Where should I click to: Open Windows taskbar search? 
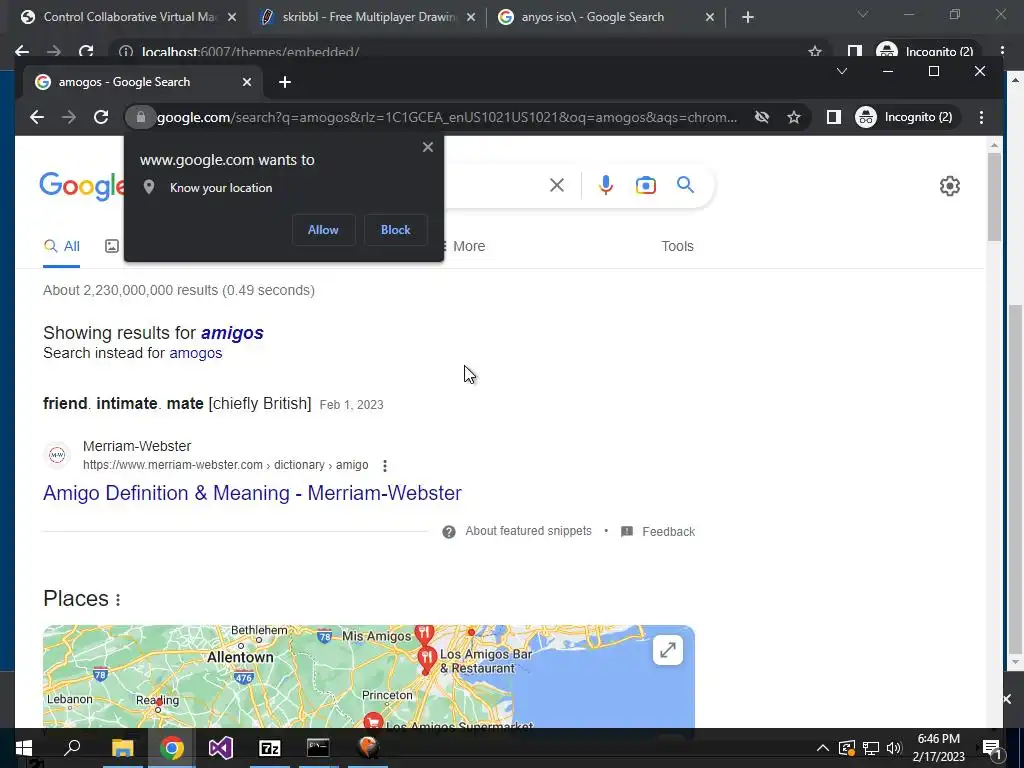pos(72,748)
